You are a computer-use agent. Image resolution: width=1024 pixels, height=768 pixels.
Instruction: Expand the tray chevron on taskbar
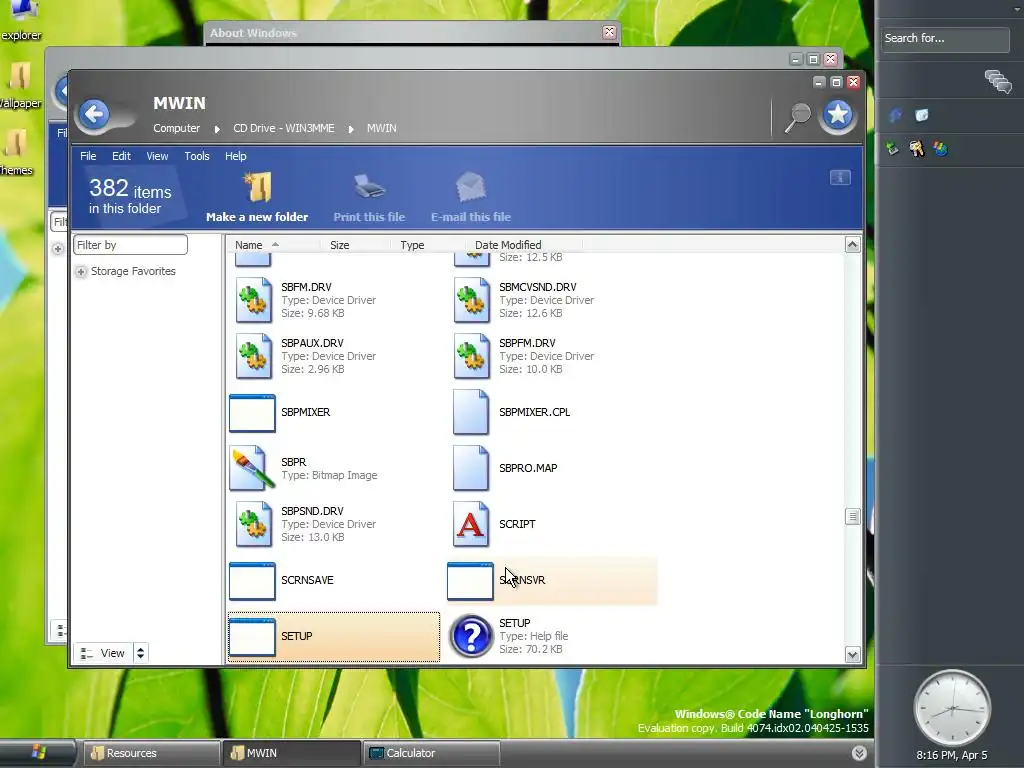(859, 754)
